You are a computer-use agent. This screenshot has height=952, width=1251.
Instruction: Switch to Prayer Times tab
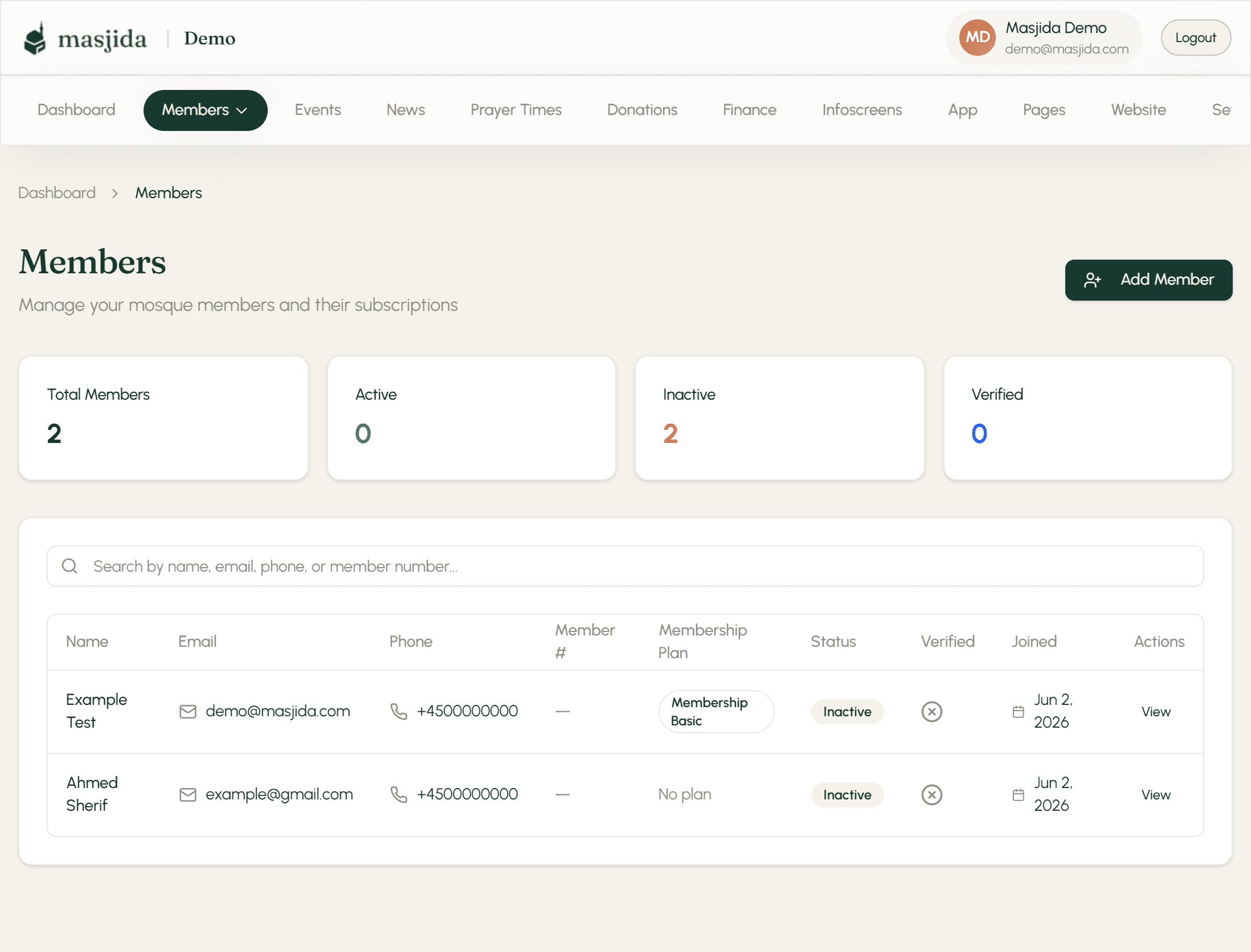tap(516, 110)
